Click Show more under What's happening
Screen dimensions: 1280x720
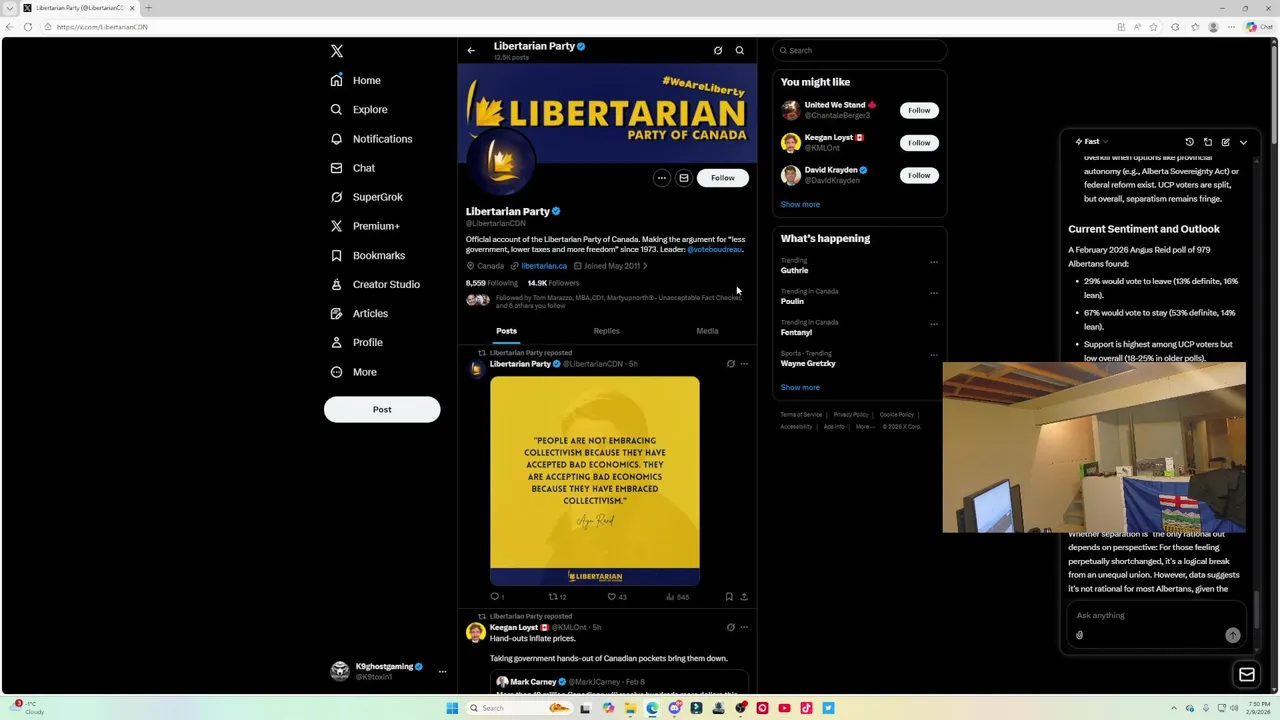point(800,387)
